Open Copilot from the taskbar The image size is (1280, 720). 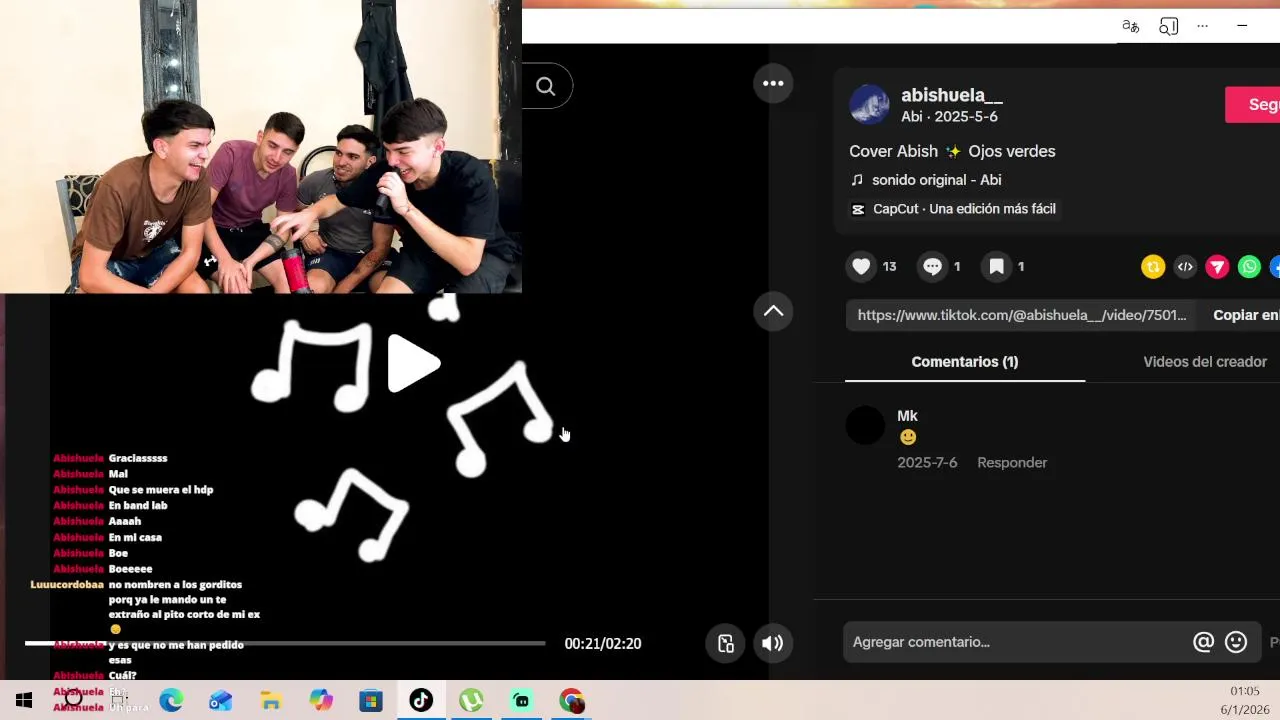pos(321,700)
